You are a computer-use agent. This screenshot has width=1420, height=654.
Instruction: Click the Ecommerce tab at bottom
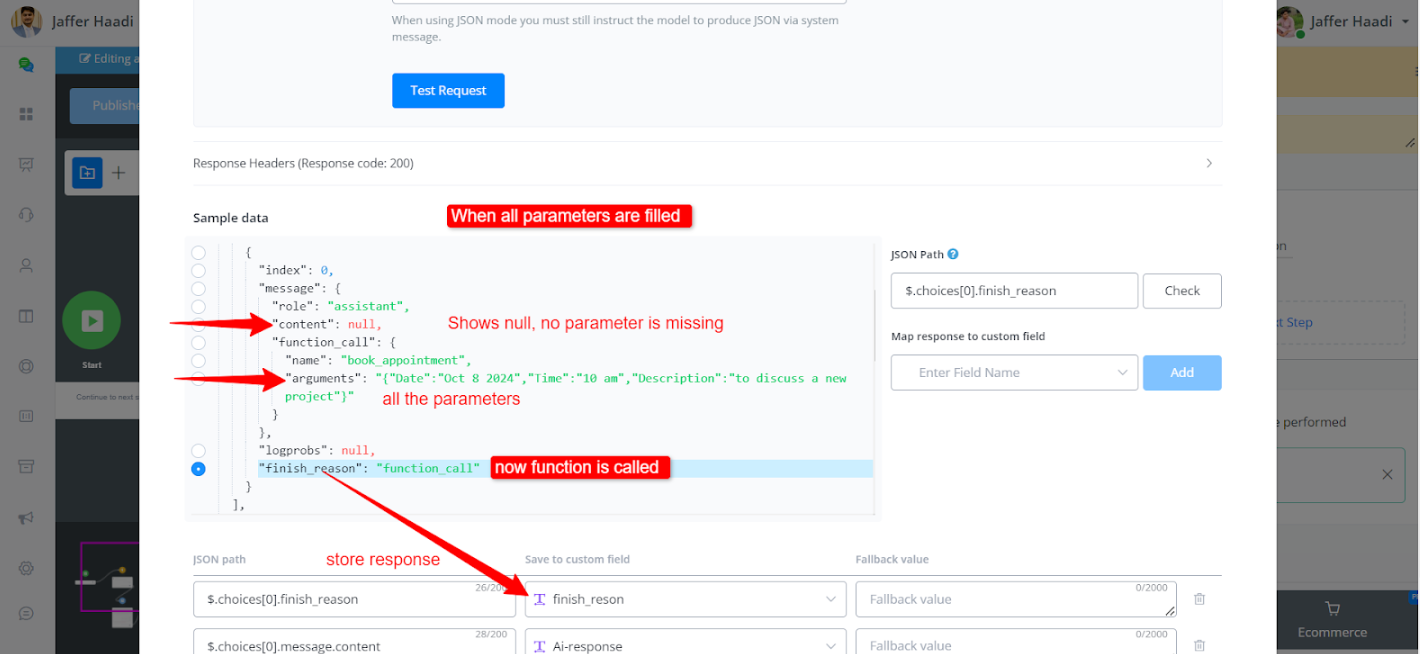[x=1331, y=619]
